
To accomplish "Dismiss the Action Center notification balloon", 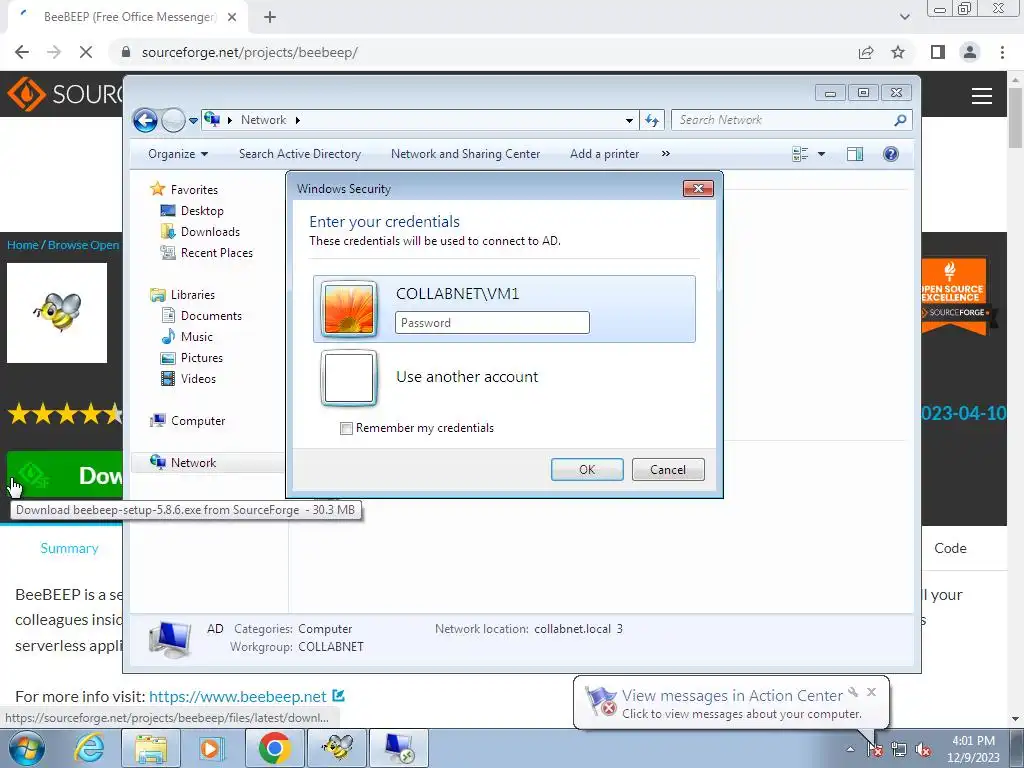I will (x=872, y=692).
